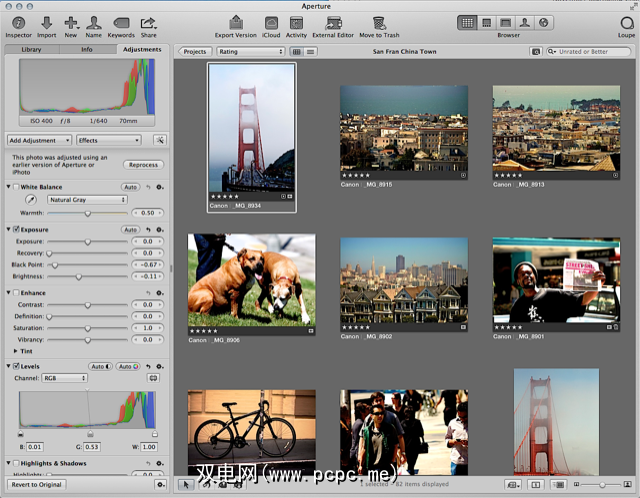Click Move to Trash icon
Screen dimensions: 640x498
tap(379, 22)
